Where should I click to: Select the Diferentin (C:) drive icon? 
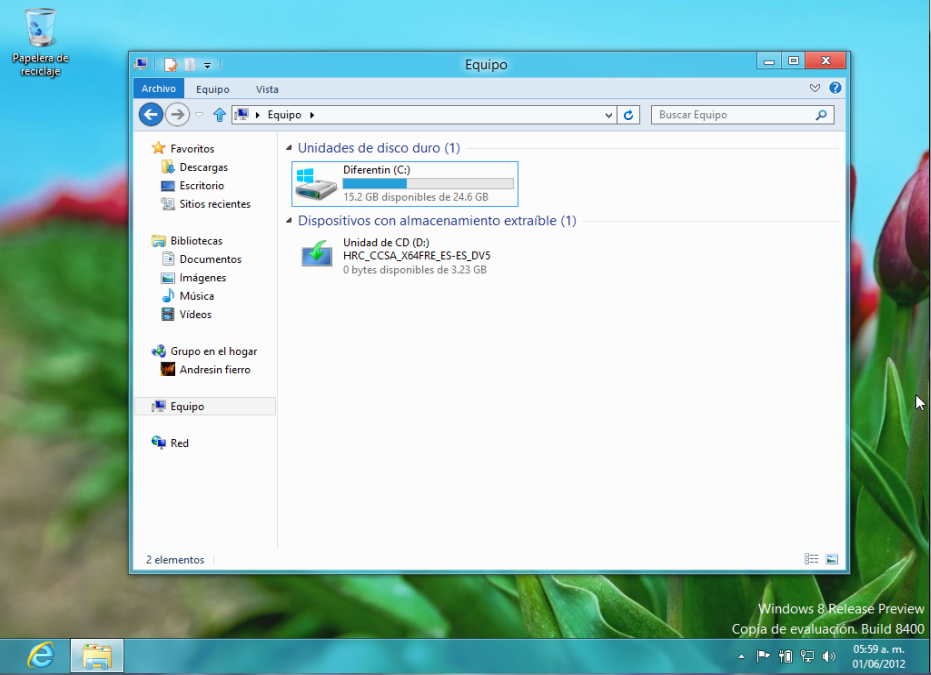pyautogui.click(x=316, y=183)
